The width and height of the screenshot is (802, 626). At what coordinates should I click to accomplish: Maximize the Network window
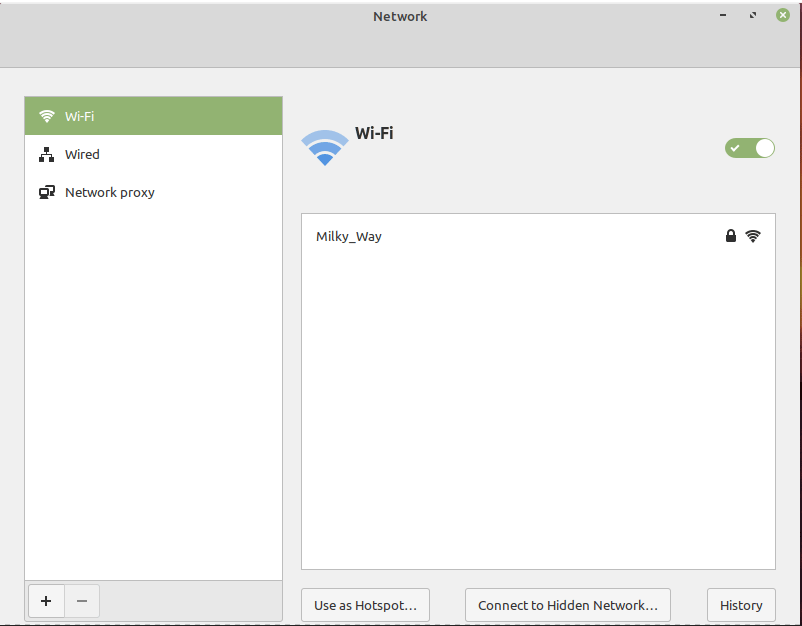pyautogui.click(x=753, y=15)
